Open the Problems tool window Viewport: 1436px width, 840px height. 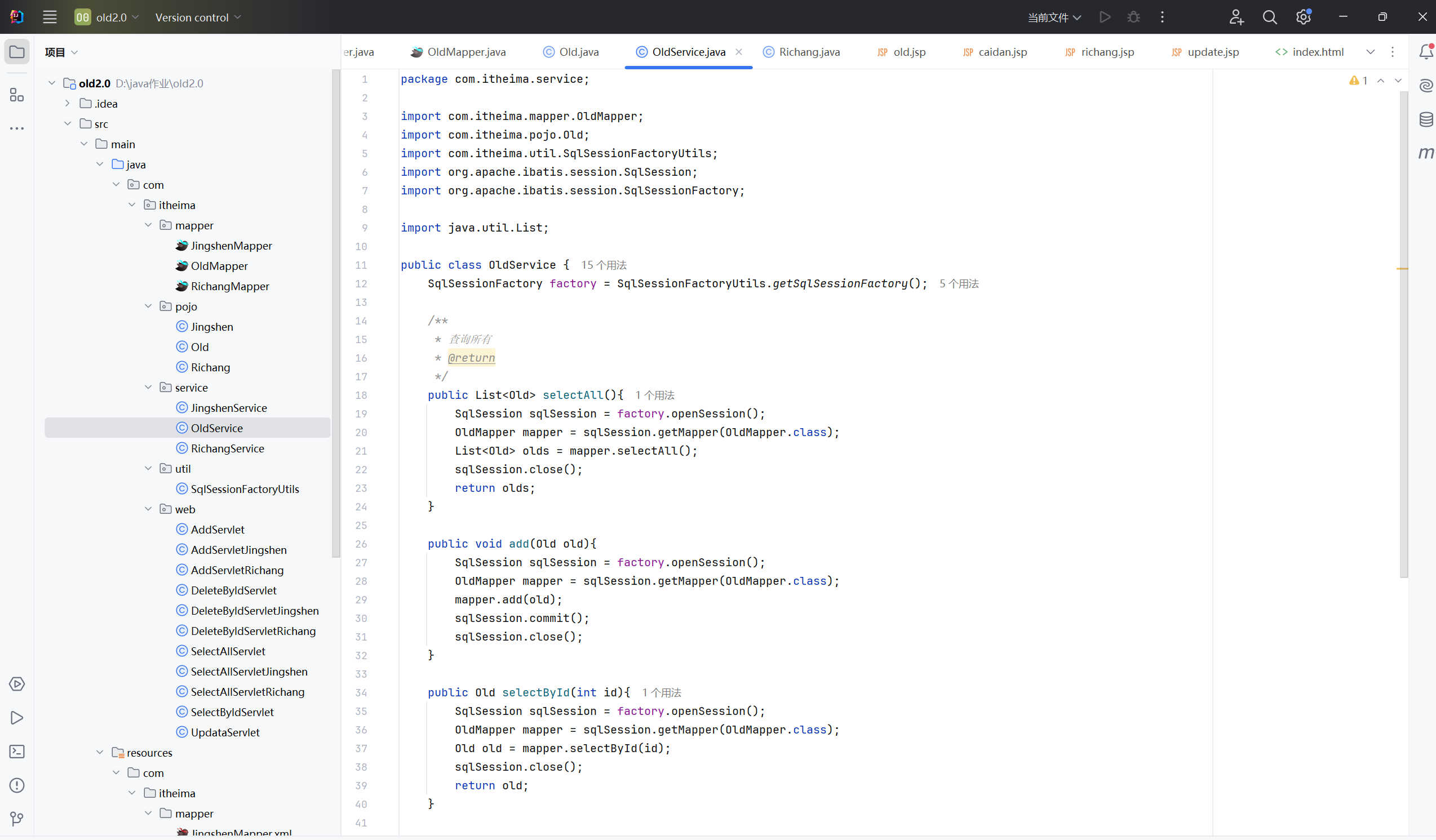(17, 785)
